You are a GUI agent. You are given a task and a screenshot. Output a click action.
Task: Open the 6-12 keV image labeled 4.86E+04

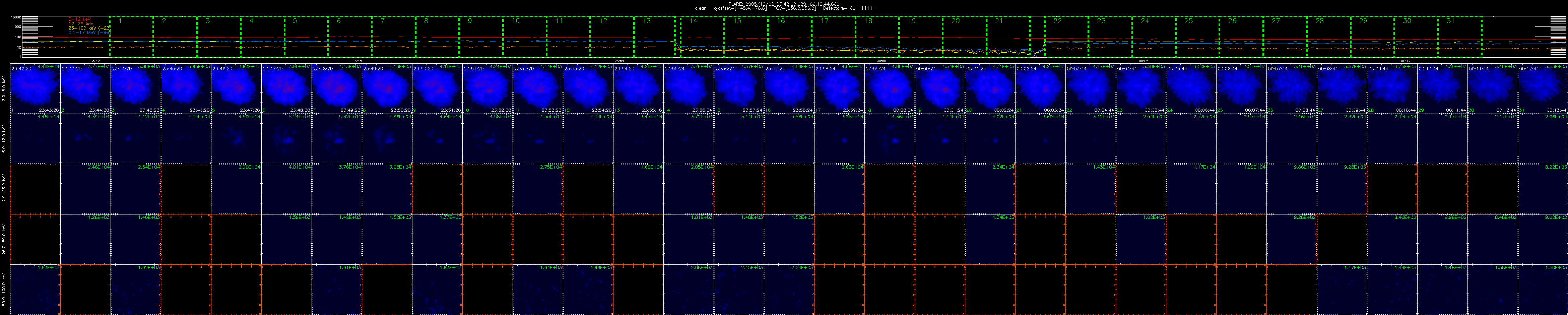point(387,139)
